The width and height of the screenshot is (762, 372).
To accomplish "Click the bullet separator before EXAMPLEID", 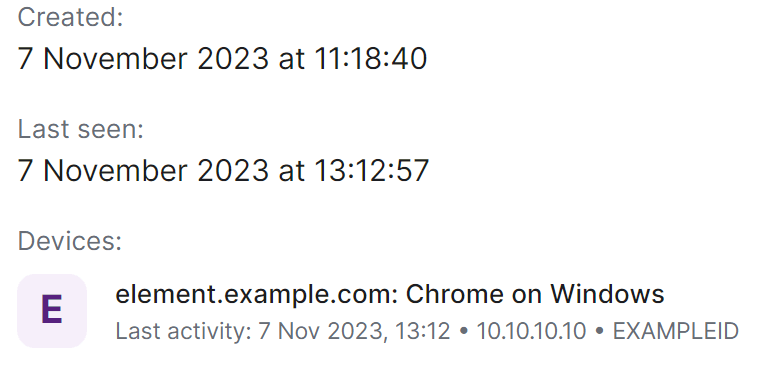I will 600,332.
